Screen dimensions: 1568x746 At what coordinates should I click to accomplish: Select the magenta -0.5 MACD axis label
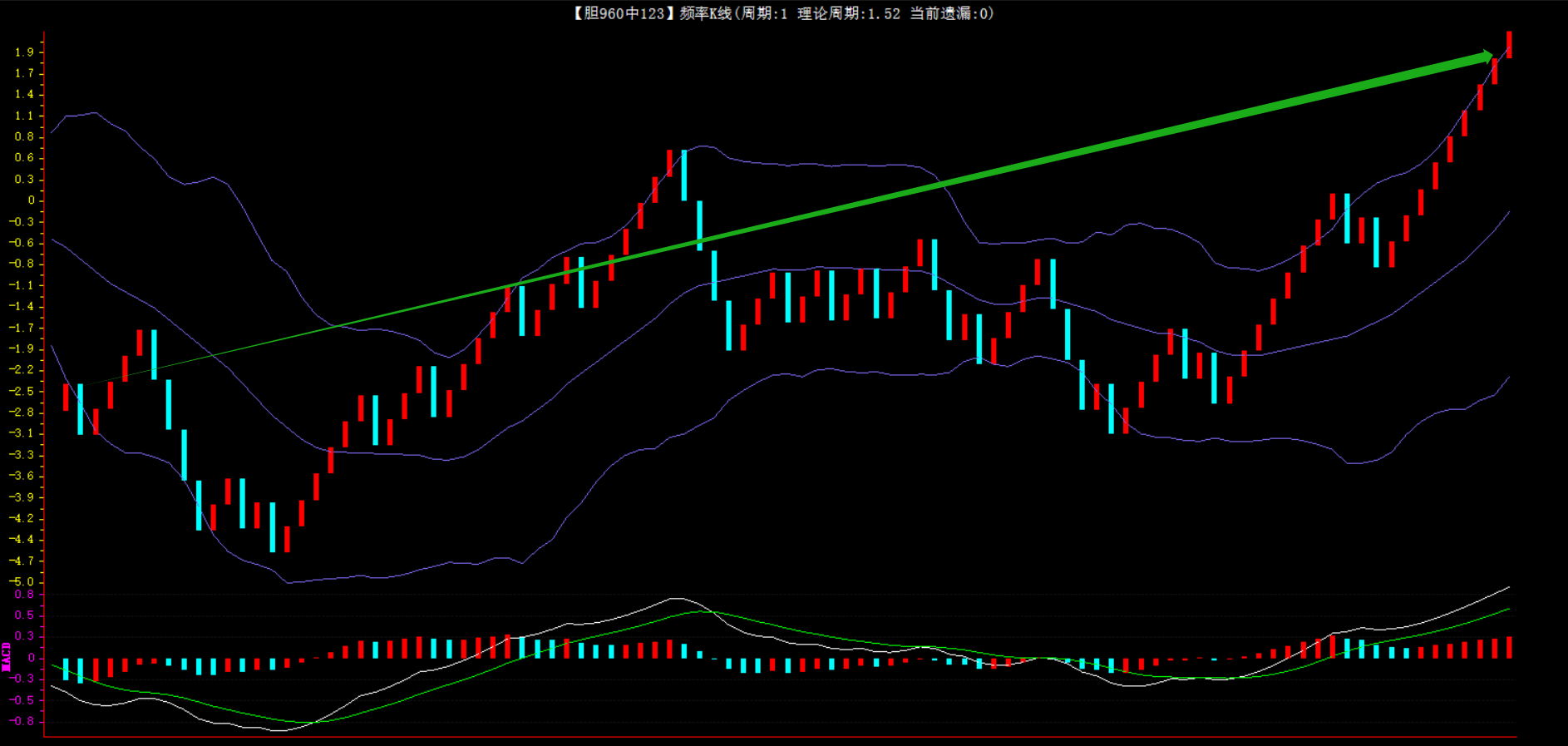point(22,700)
